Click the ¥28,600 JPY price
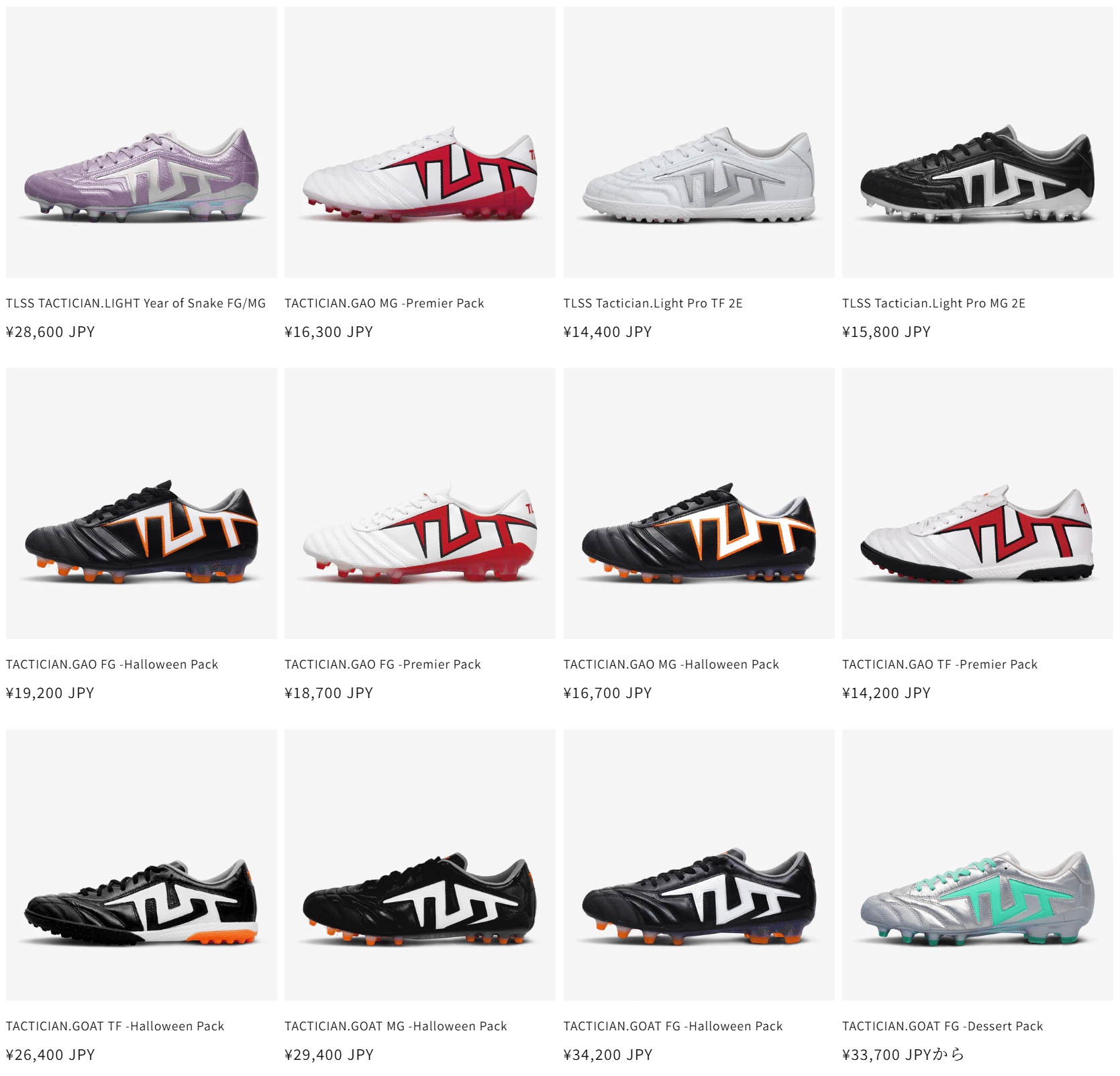The height and width of the screenshot is (1076, 1120). pos(50,332)
